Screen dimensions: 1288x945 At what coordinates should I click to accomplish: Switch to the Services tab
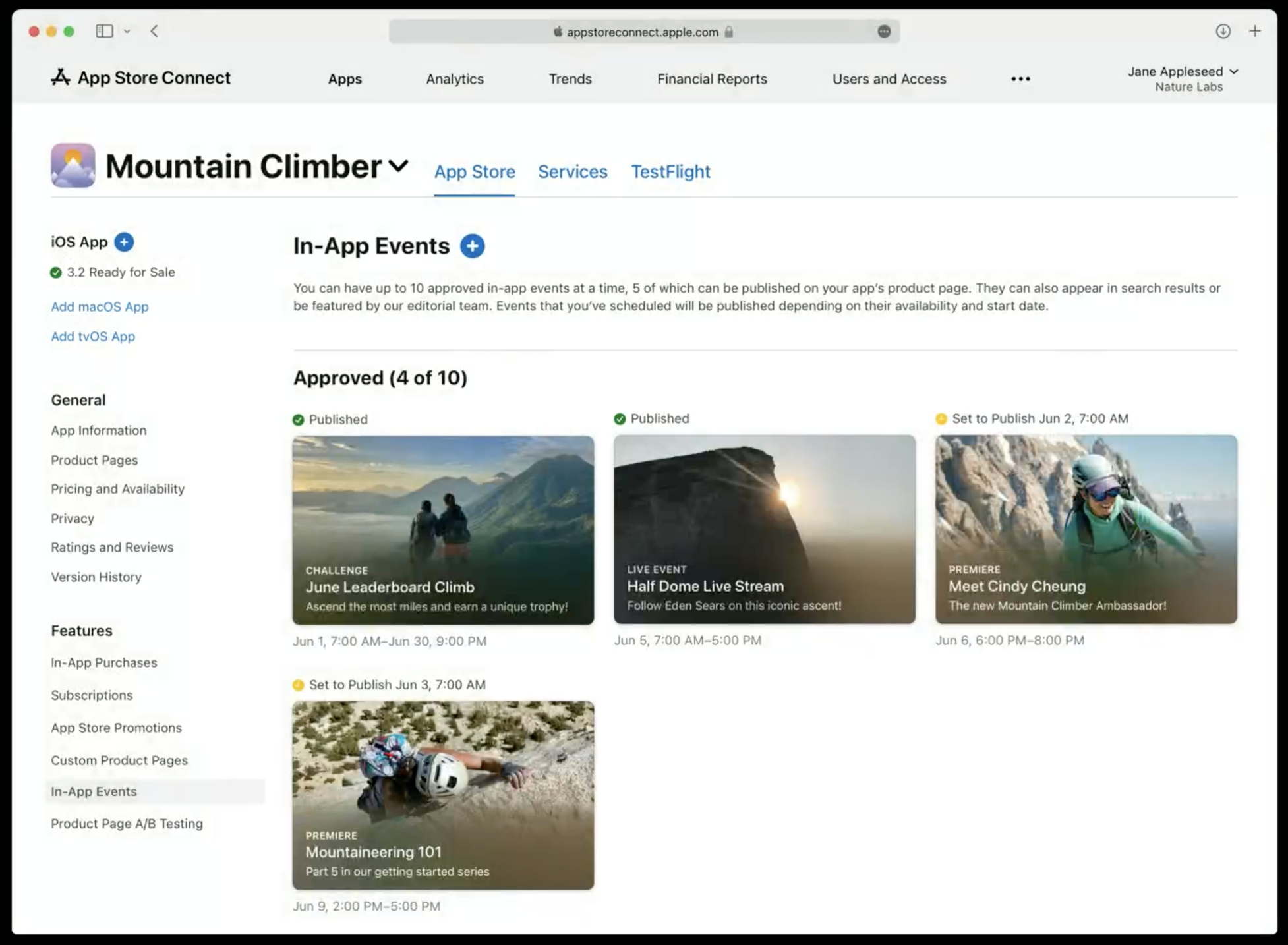coord(572,172)
